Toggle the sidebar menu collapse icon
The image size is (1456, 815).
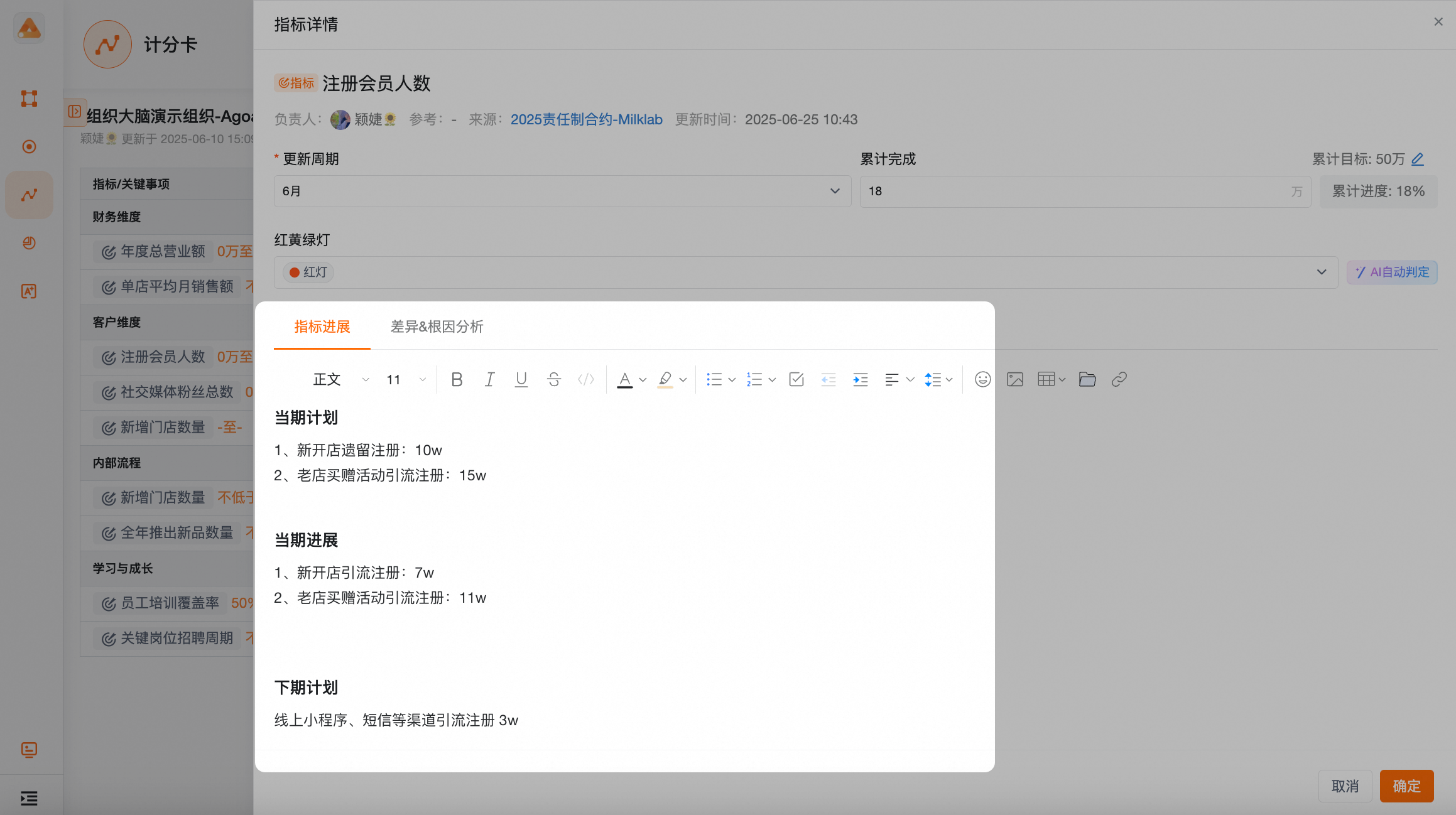[x=29, y=798]
